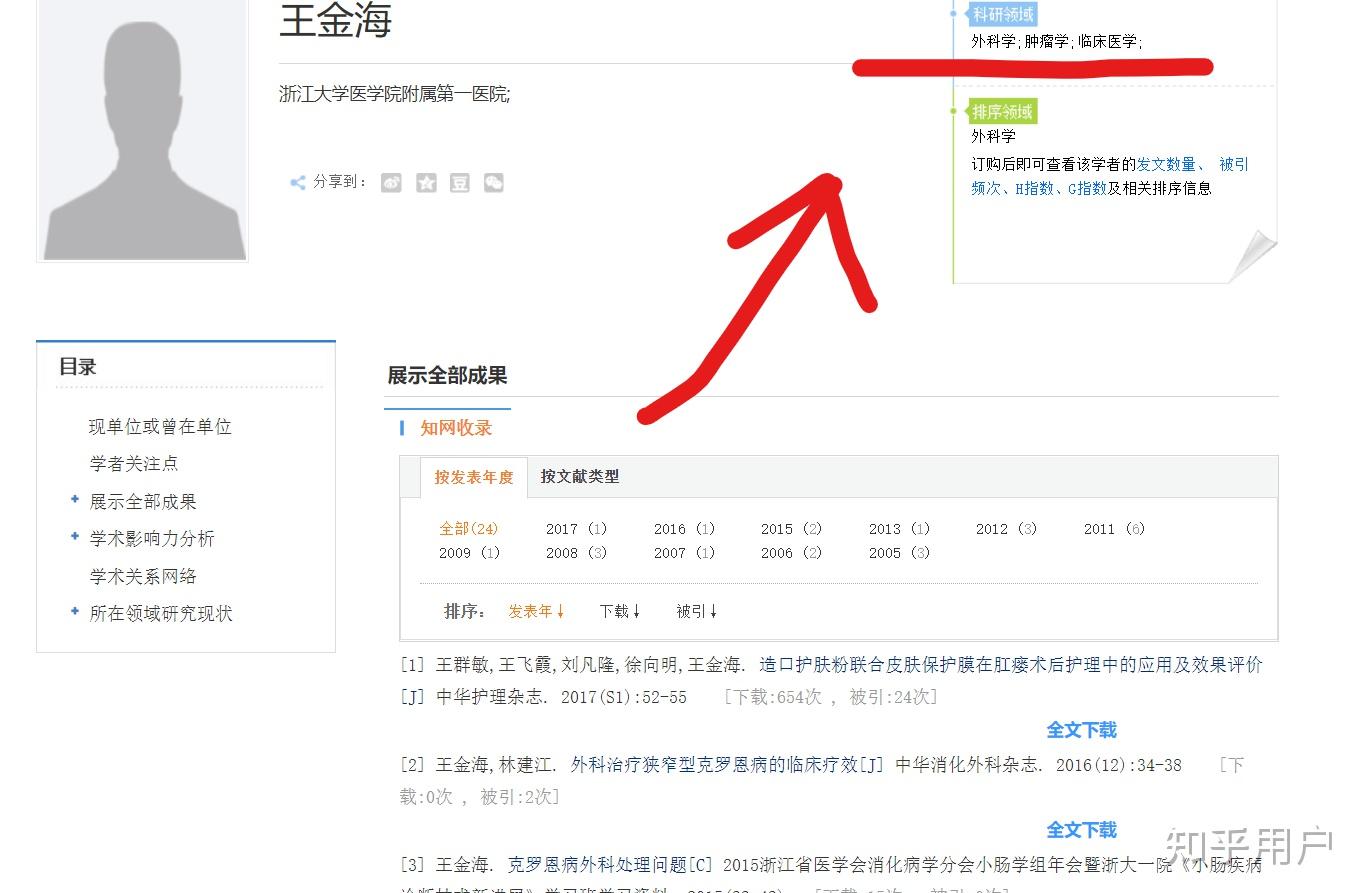The width and height of the screenshot is (1372, 893).
Task: Share via the star (Qzone) icon
Action: pyautogui.click(x=426, y=183)
